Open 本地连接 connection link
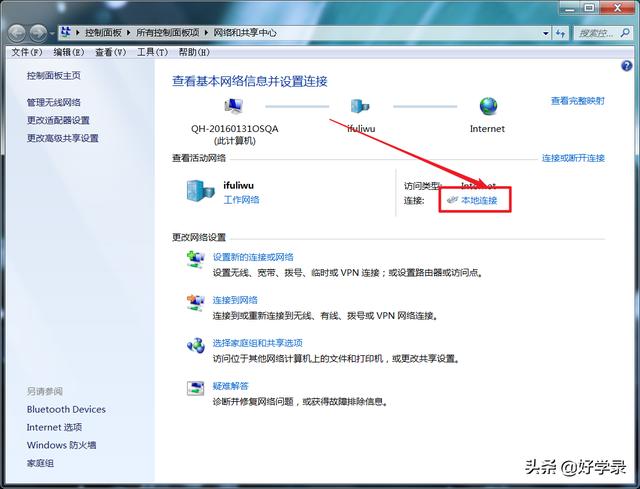640x489 pixels. tap(479, 200)
